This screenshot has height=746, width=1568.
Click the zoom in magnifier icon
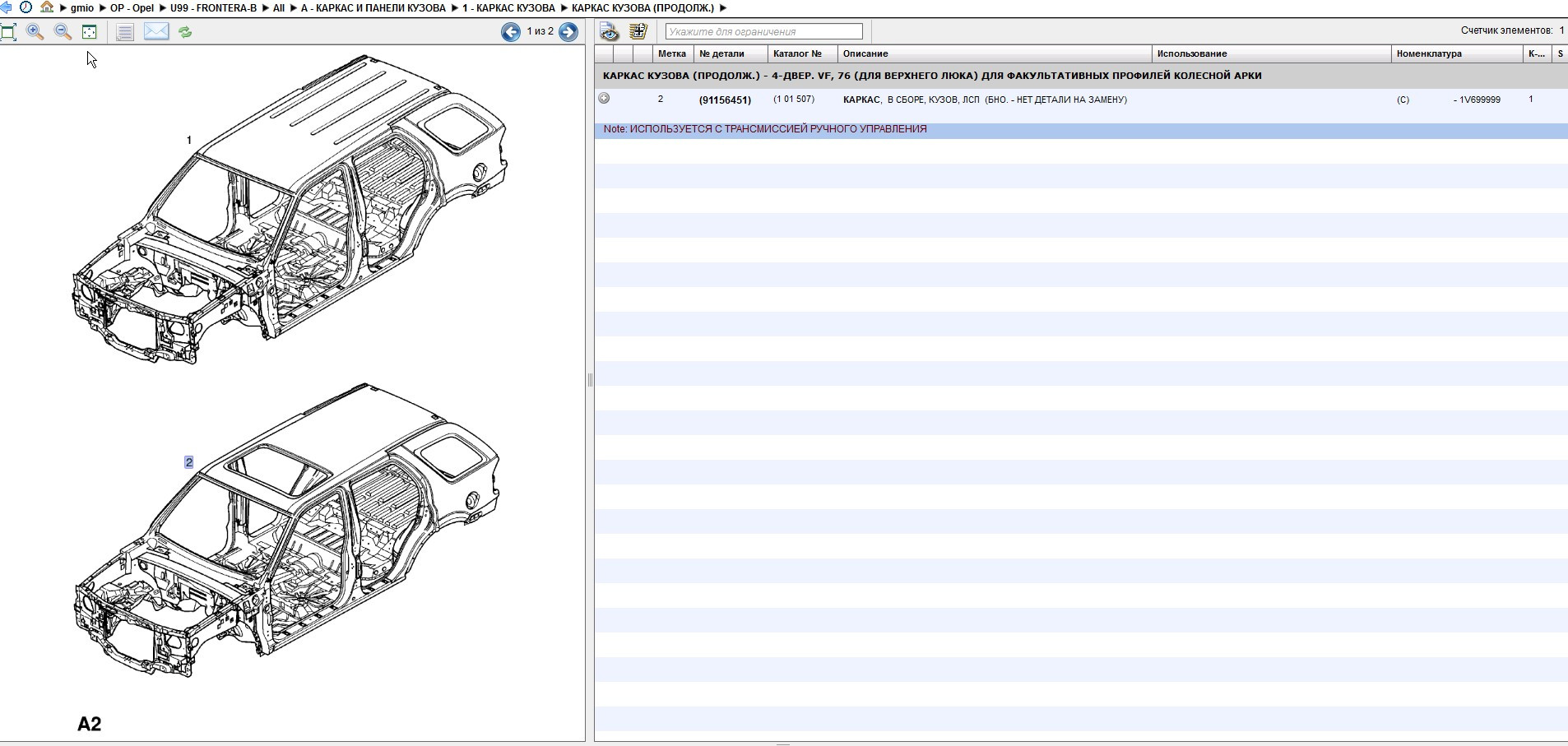pos(35,32)
